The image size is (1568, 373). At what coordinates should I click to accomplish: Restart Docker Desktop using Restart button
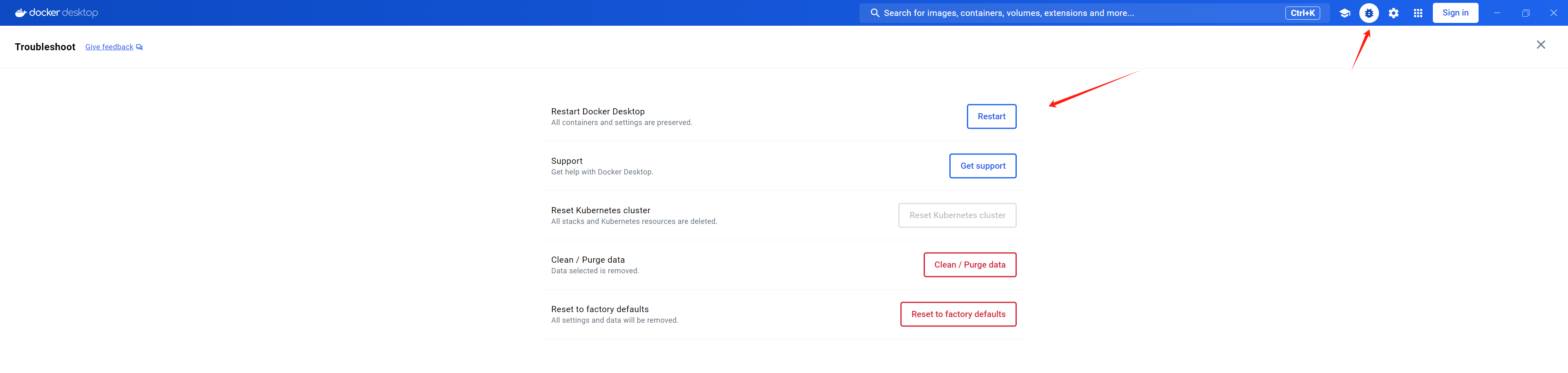click(991, 116)
